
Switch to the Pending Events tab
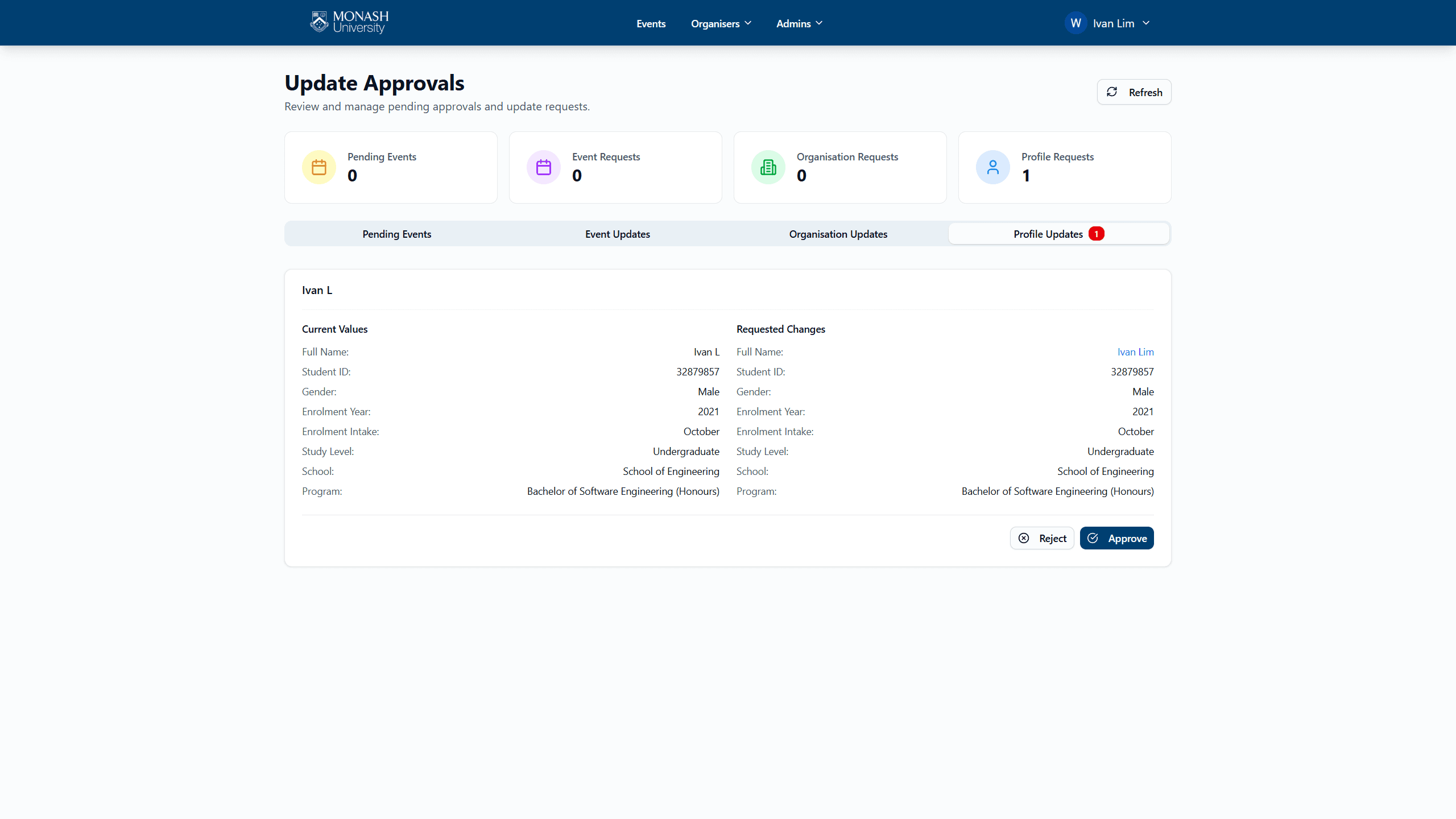click(396, 234)
